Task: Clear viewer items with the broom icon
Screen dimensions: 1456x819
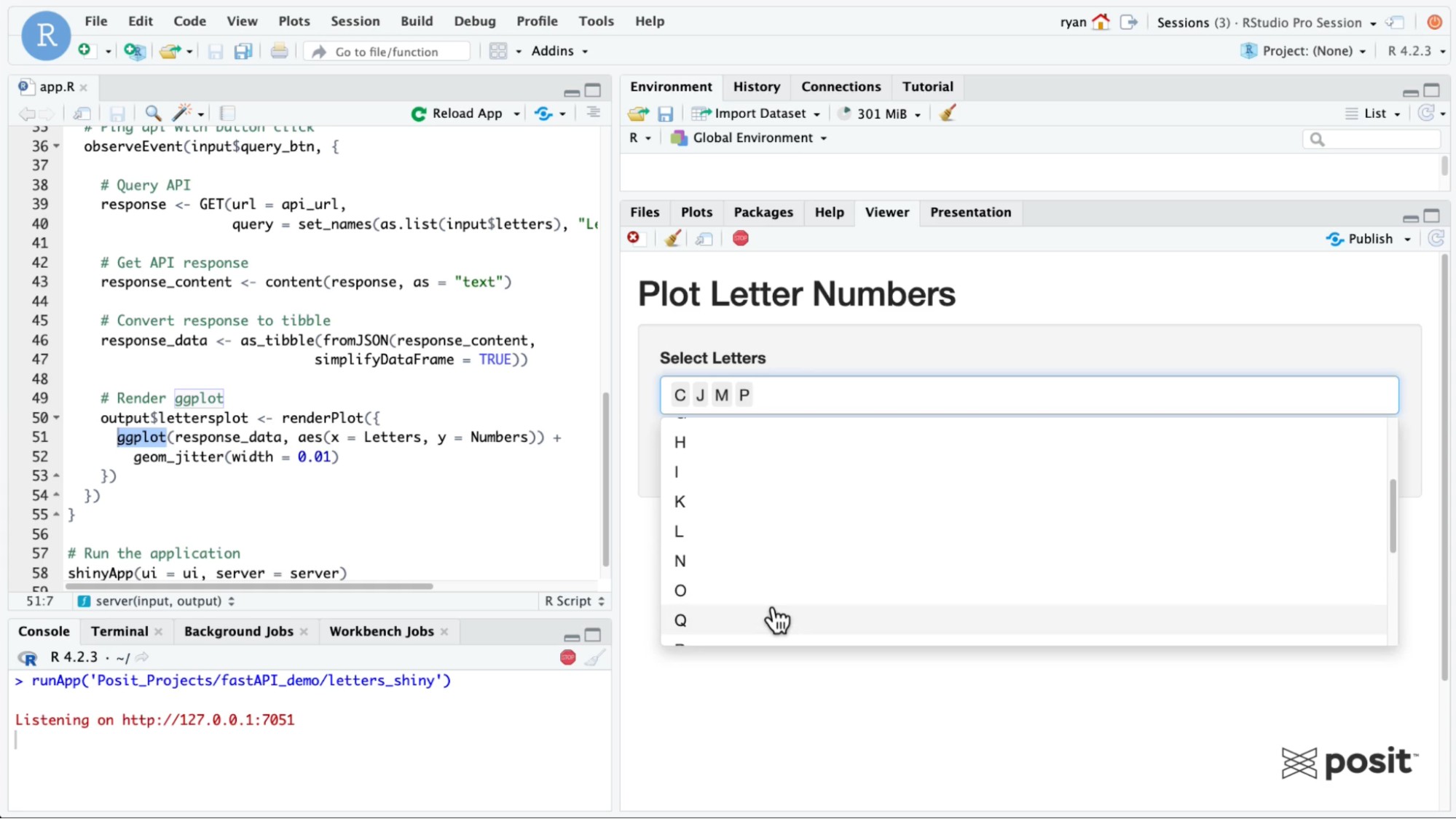Action: coord(672,239)
